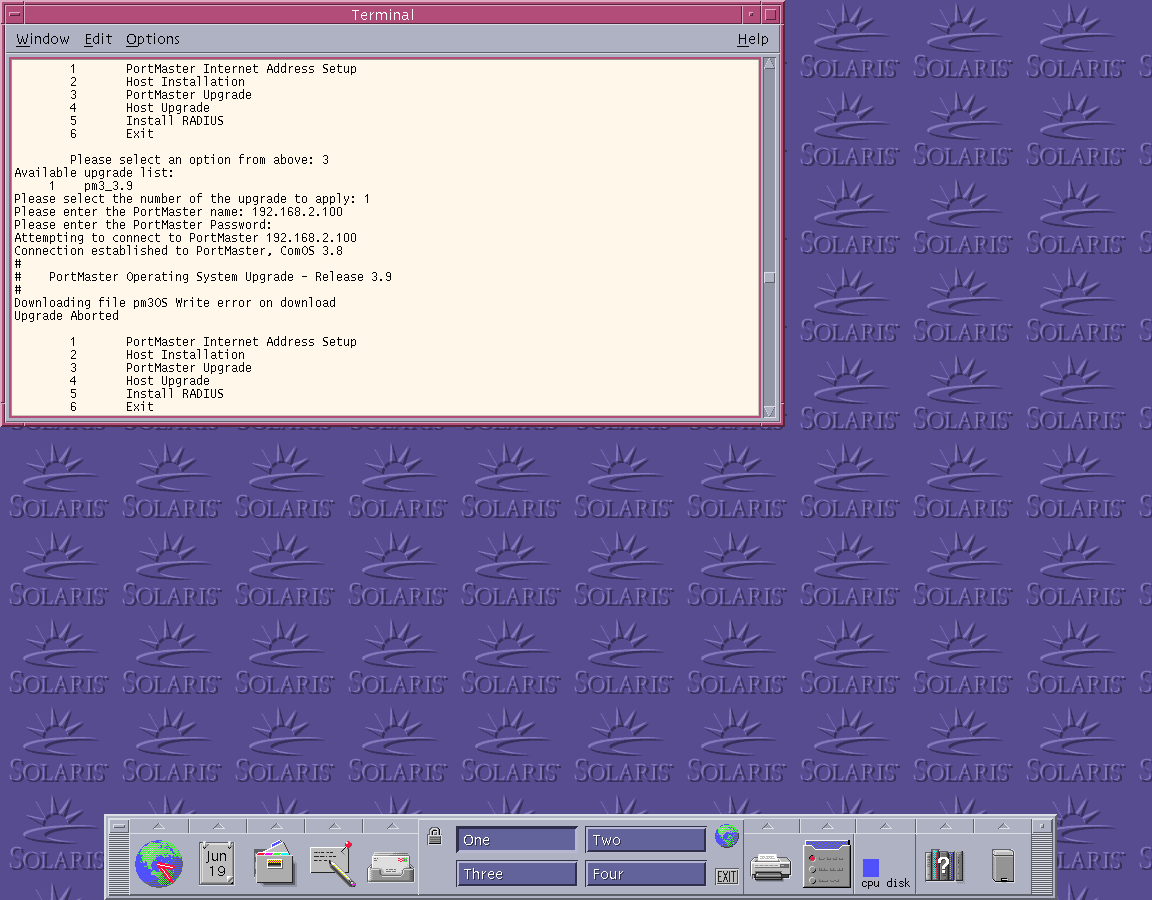Image resolution: width=1152 pixels, height=900 pixels.
Task: Expand the subpanel arrow above cpu disk meter
Action: 885,826
